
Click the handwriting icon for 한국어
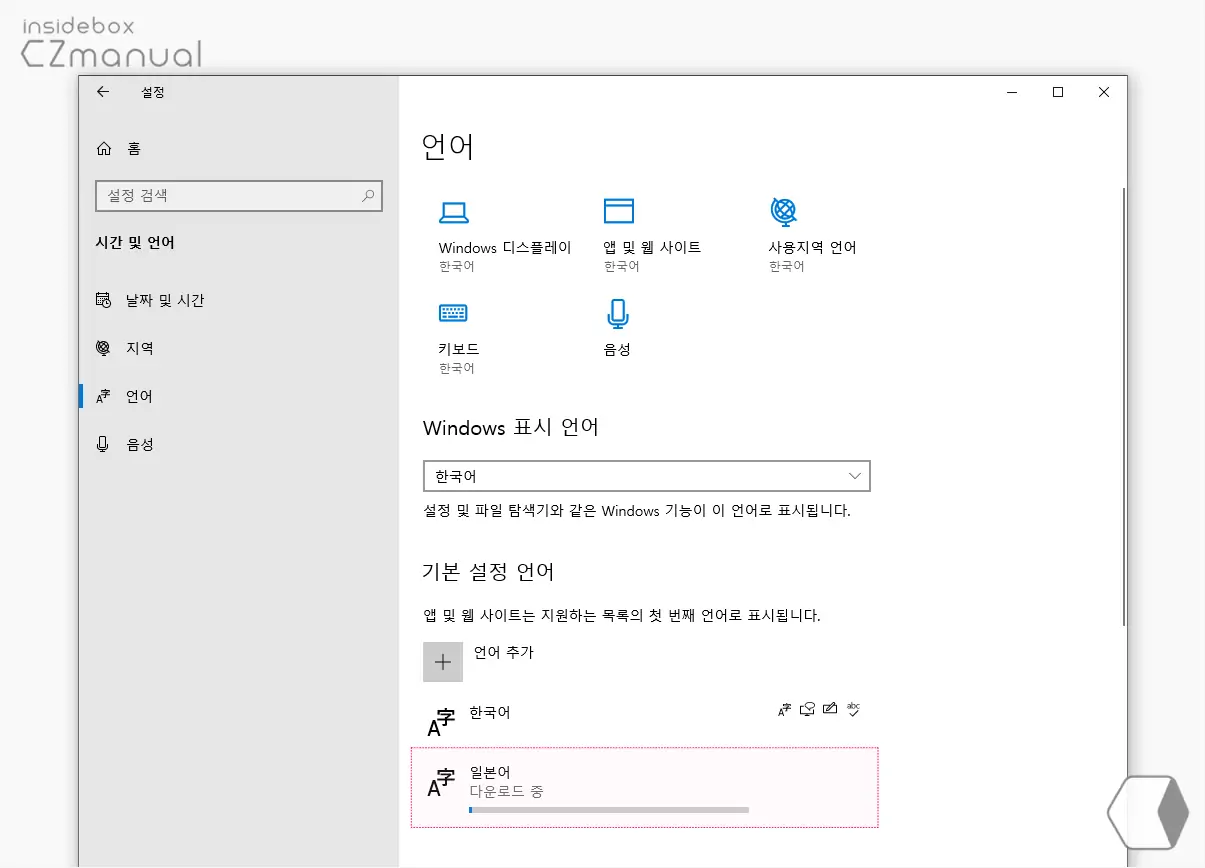coord(830,708)
